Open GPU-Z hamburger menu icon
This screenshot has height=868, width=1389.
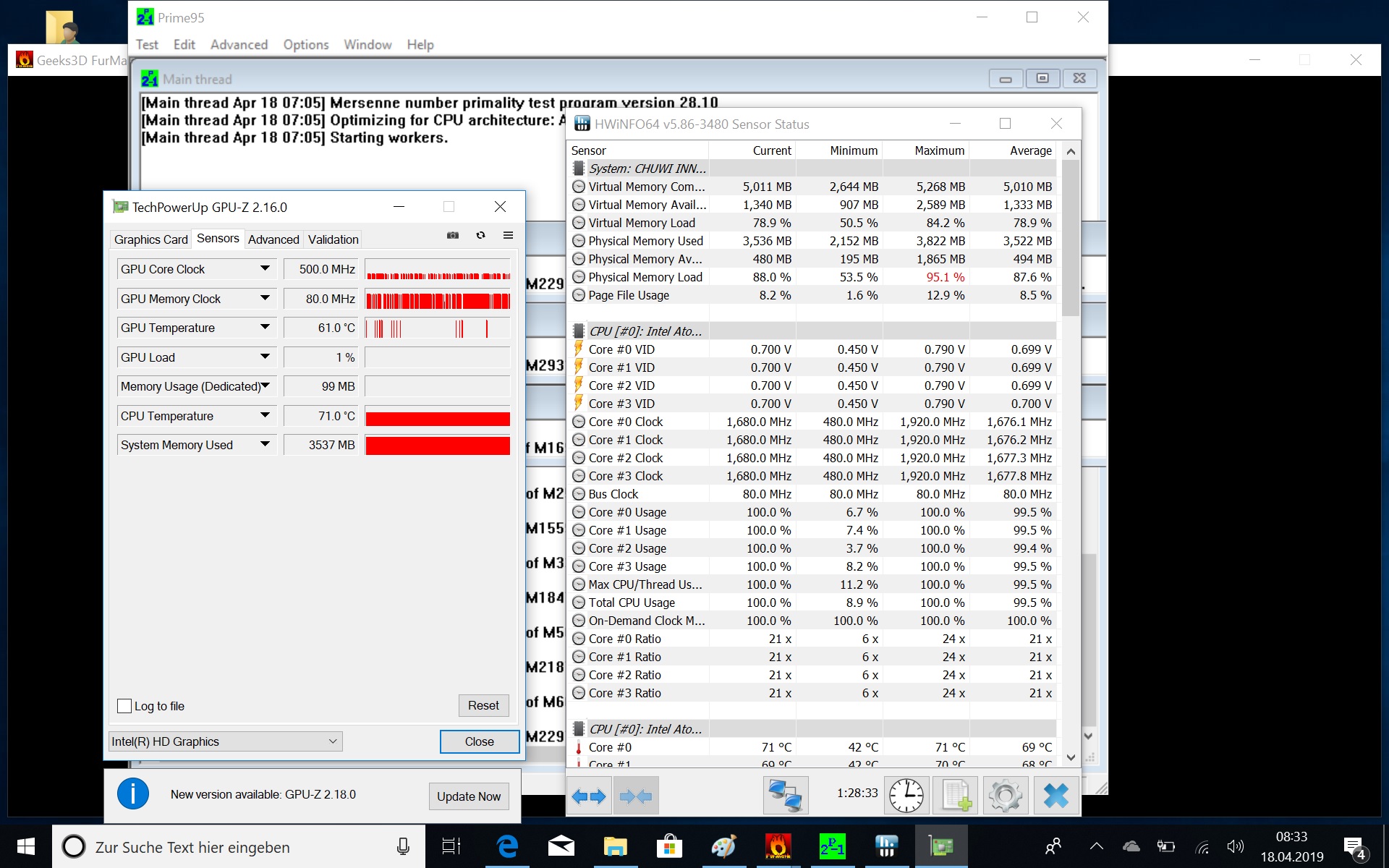tap(508, 235)
